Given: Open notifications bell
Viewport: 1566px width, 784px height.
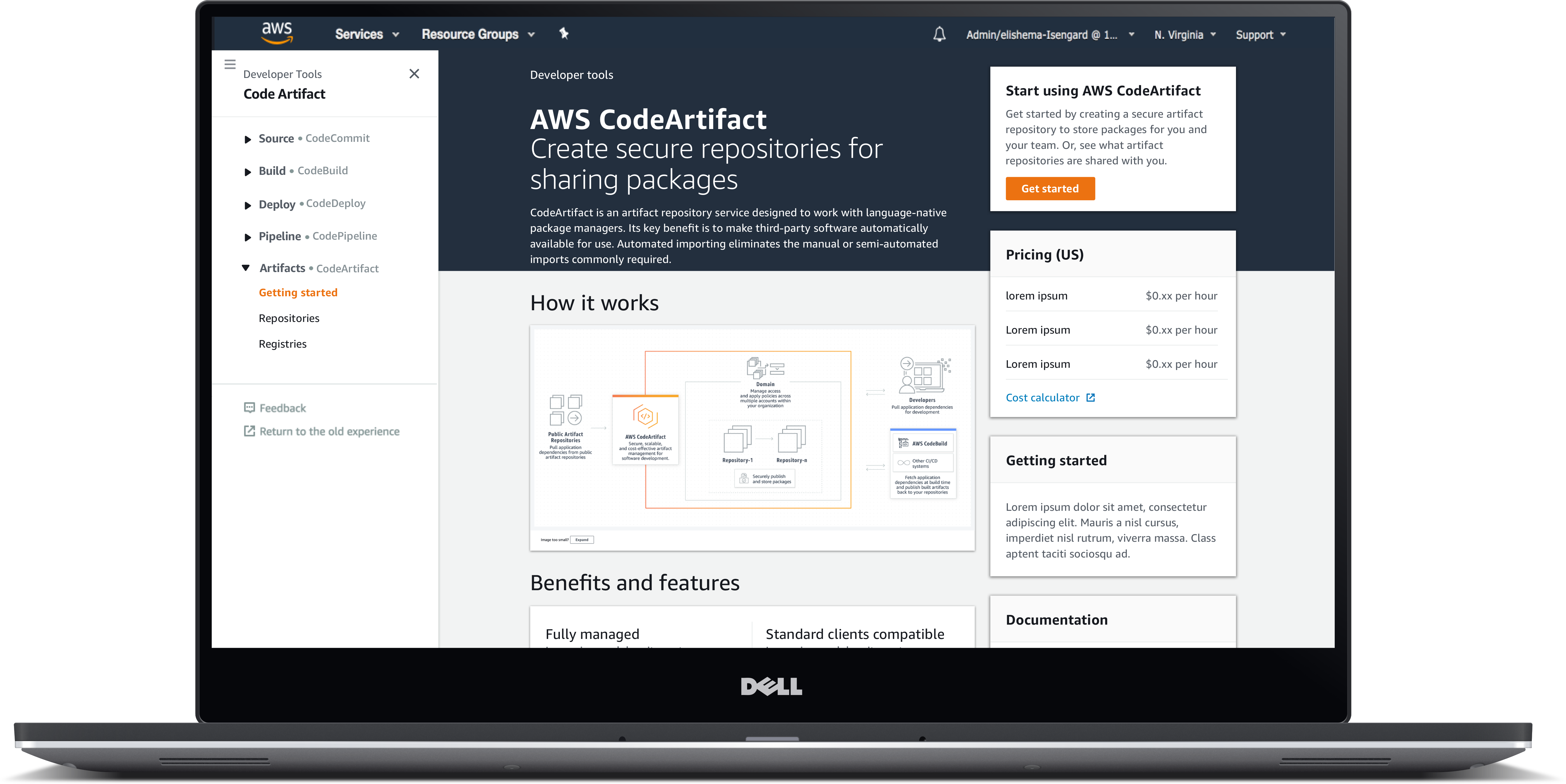Looking at the screenshot, I should [x=939, y=34].
